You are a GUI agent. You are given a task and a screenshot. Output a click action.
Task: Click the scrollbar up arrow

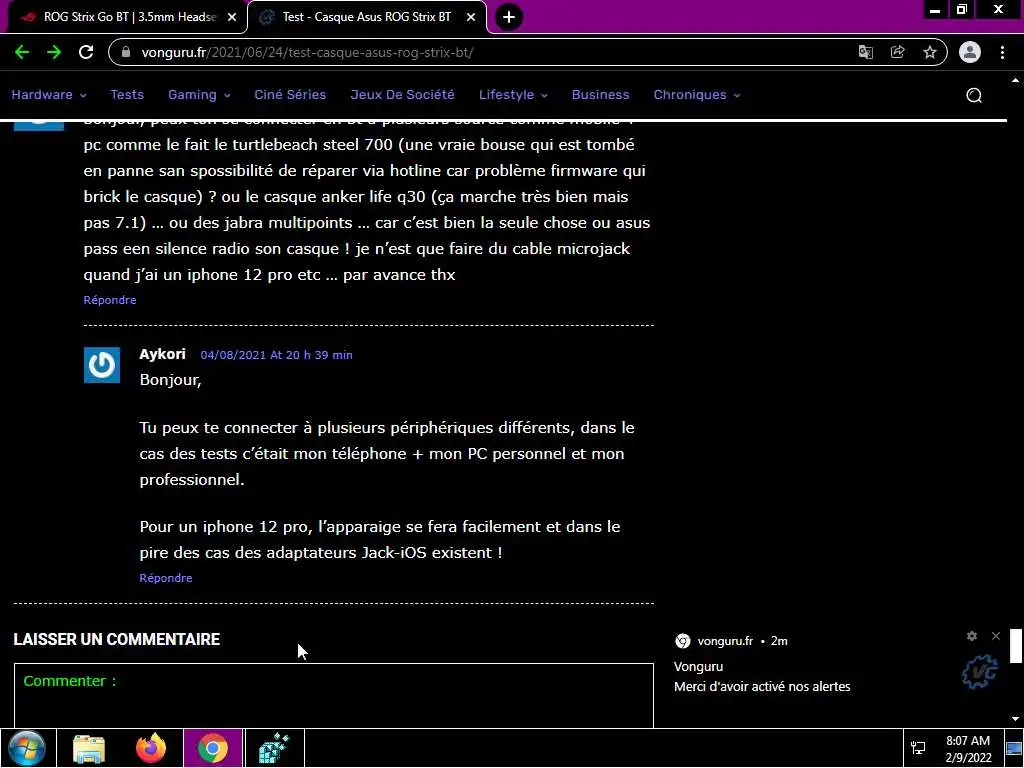point(1015,81)
